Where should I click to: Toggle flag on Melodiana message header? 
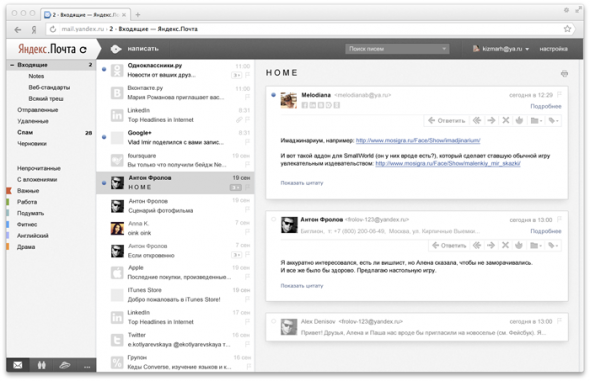point(559,95)
